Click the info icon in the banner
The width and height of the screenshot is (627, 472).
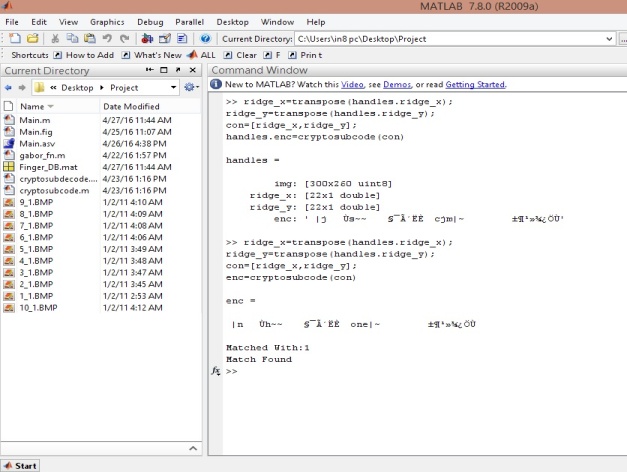click(x=216, y=84)
